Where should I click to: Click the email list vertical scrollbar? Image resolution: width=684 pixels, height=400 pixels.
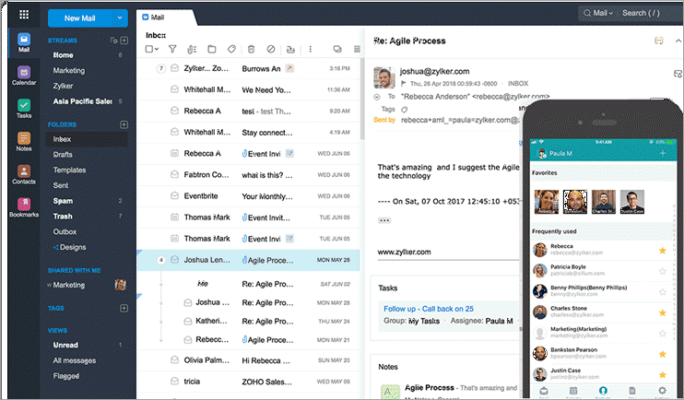(x=362, y=98)
